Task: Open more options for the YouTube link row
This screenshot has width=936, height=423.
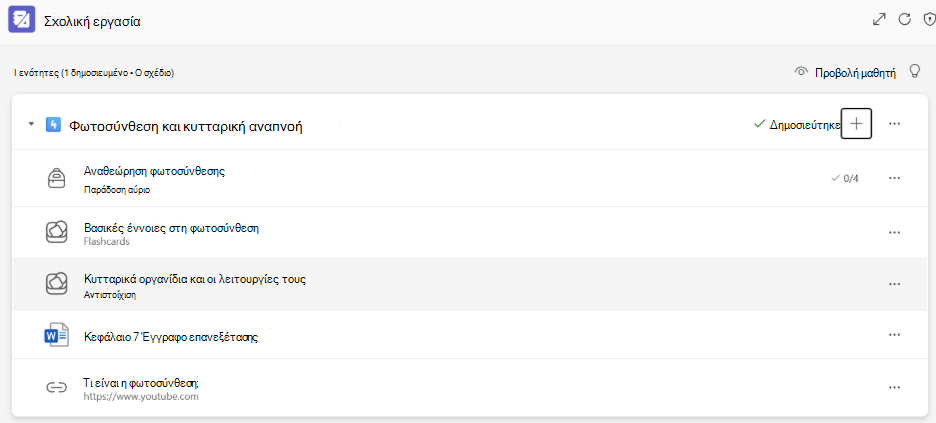Action: (894, 387)
